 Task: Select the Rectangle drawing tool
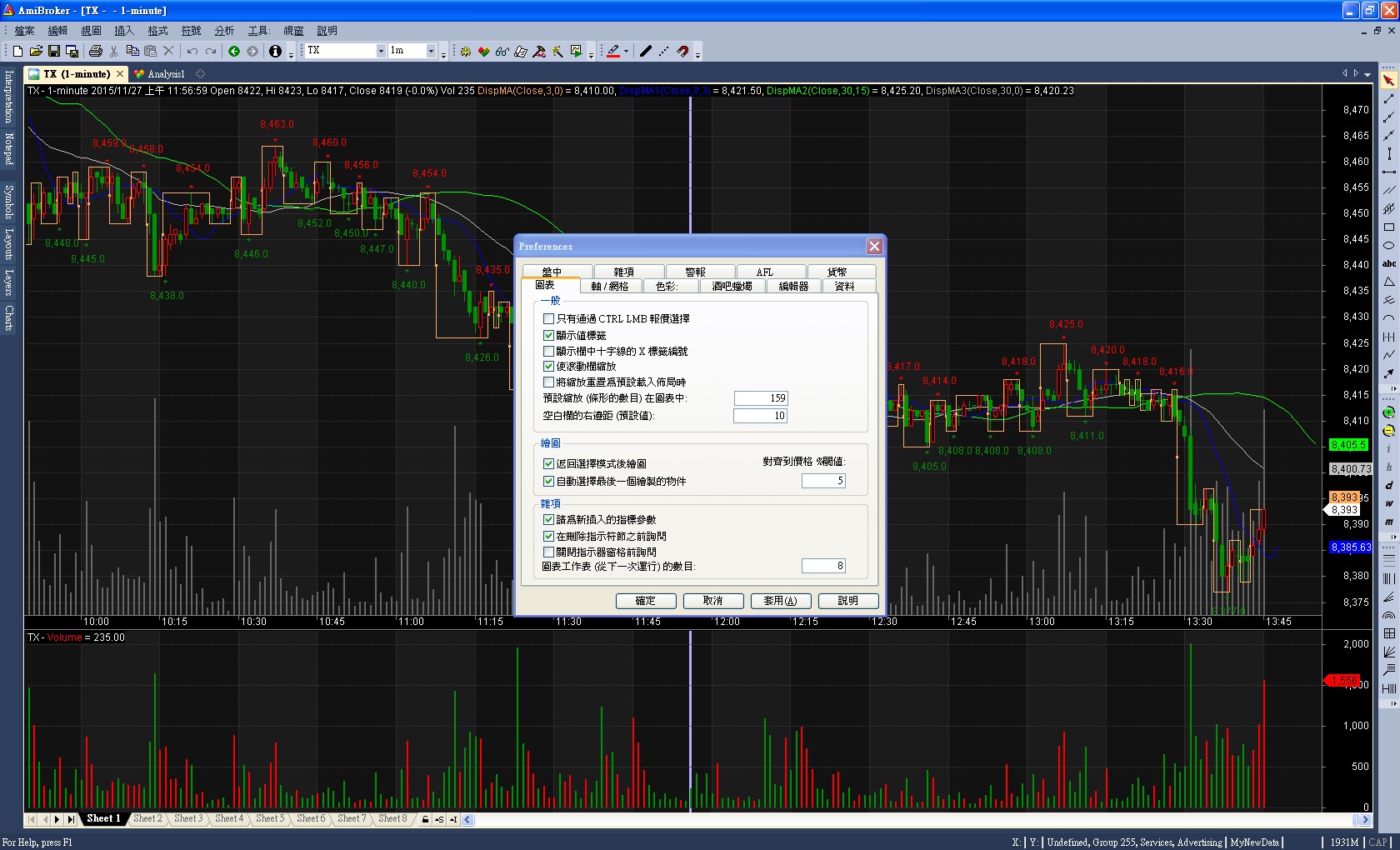(1389, 227)
